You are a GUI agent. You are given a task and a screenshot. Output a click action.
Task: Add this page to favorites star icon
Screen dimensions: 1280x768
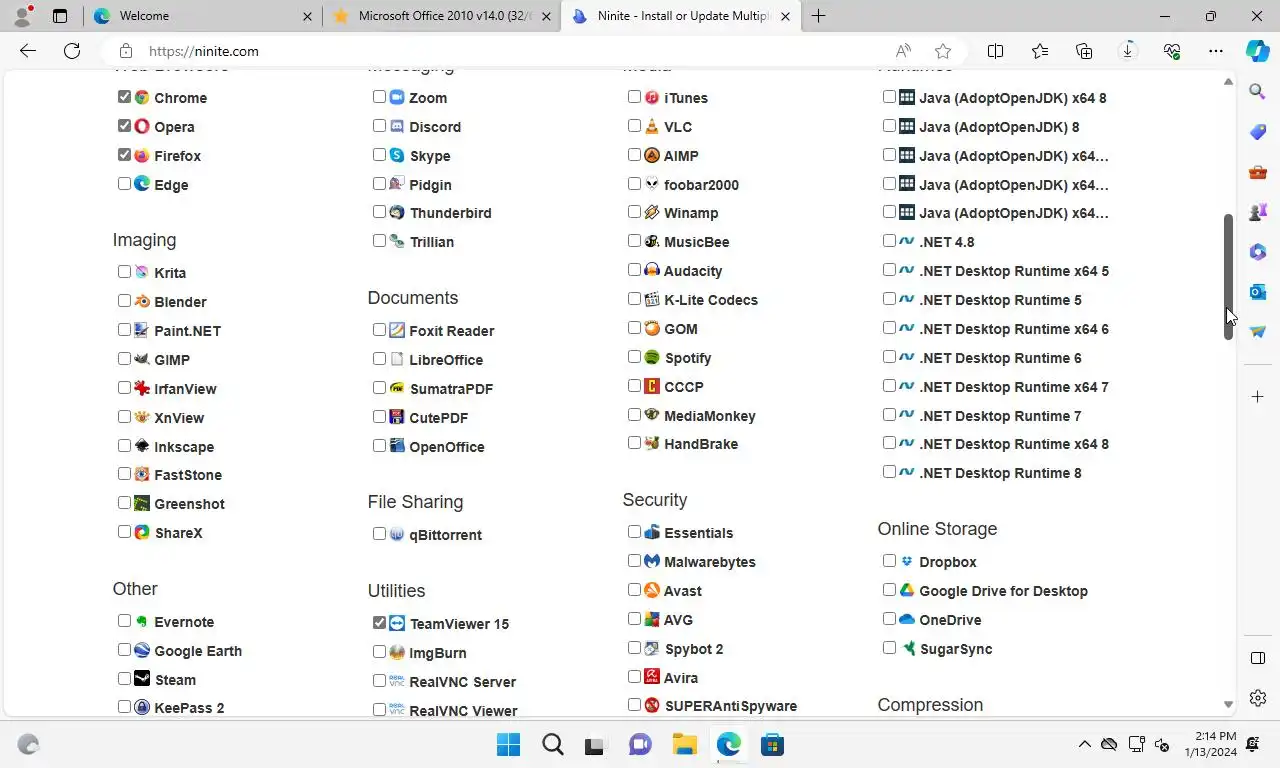(x=943, y=51)
